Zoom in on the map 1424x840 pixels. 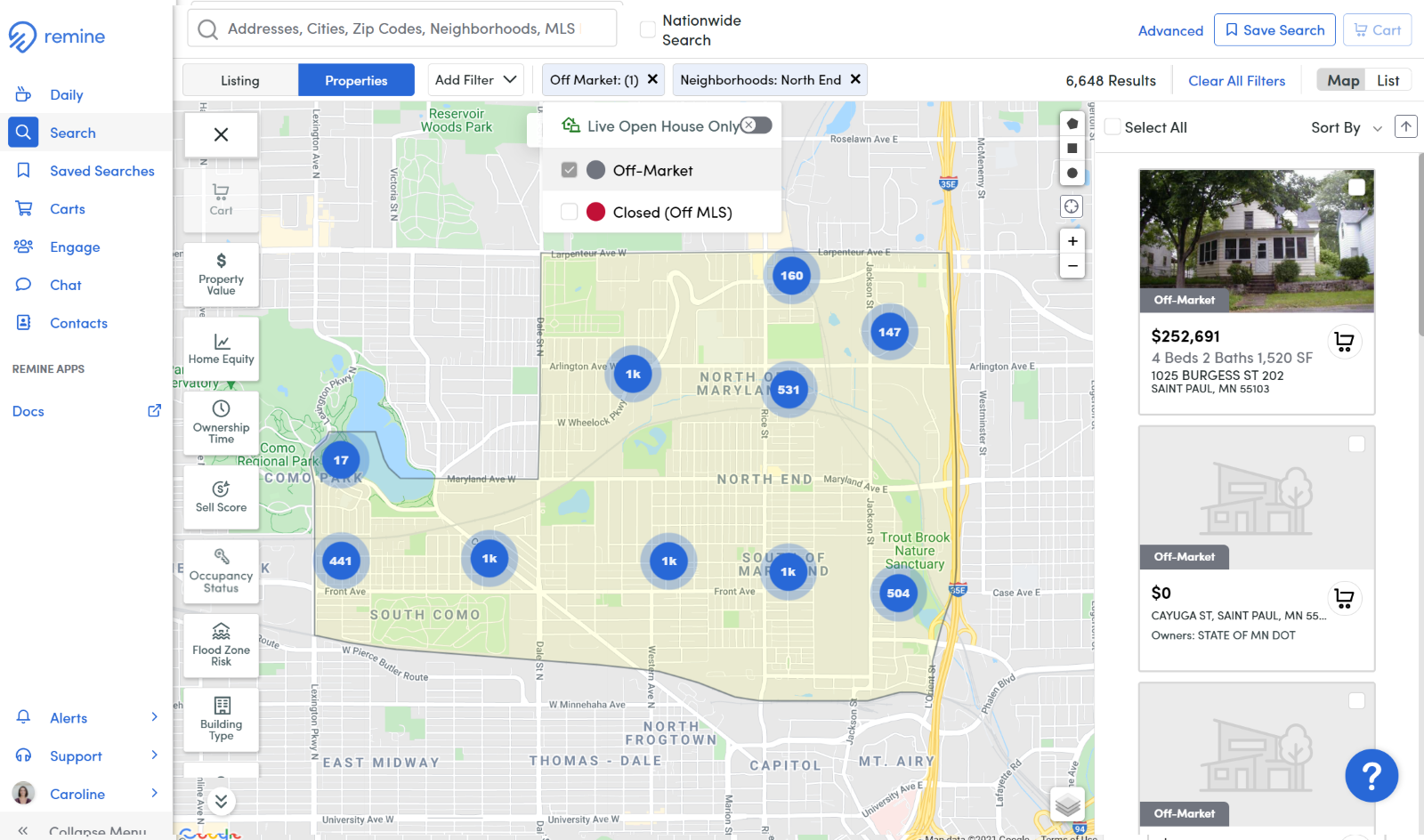point(1072,241)
